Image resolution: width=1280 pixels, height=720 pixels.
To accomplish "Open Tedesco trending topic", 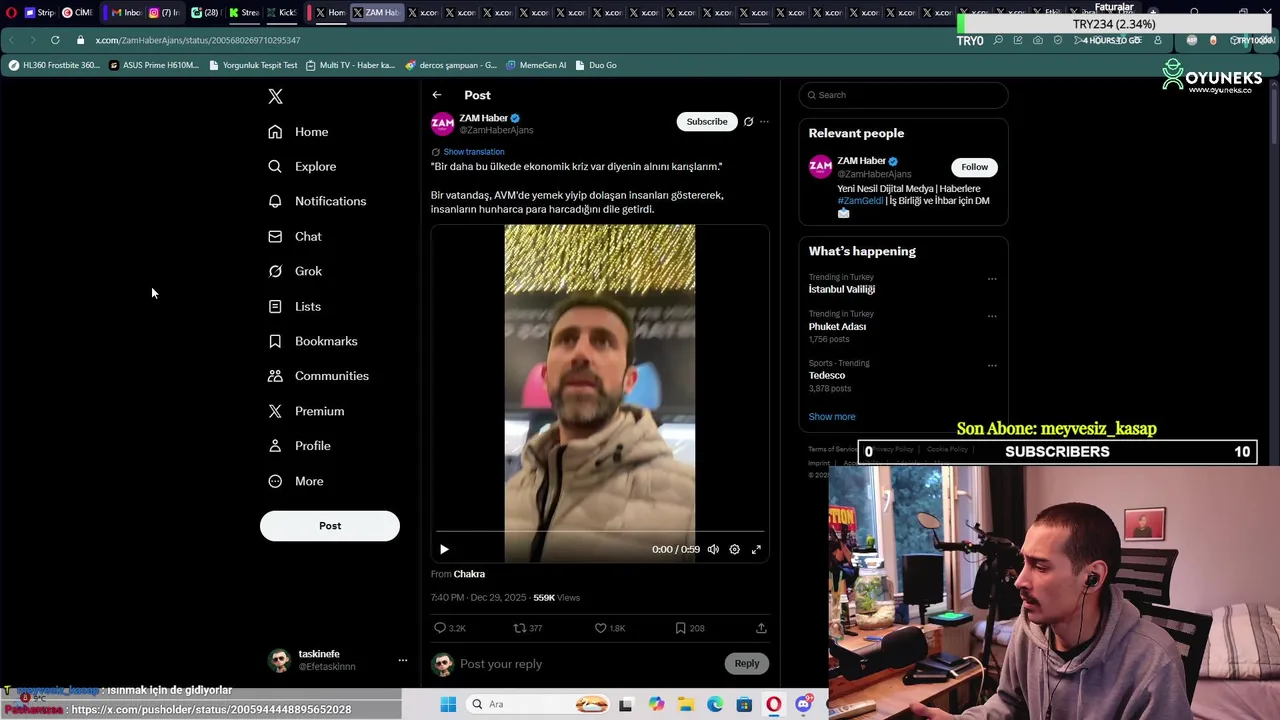I will [827, 375].
